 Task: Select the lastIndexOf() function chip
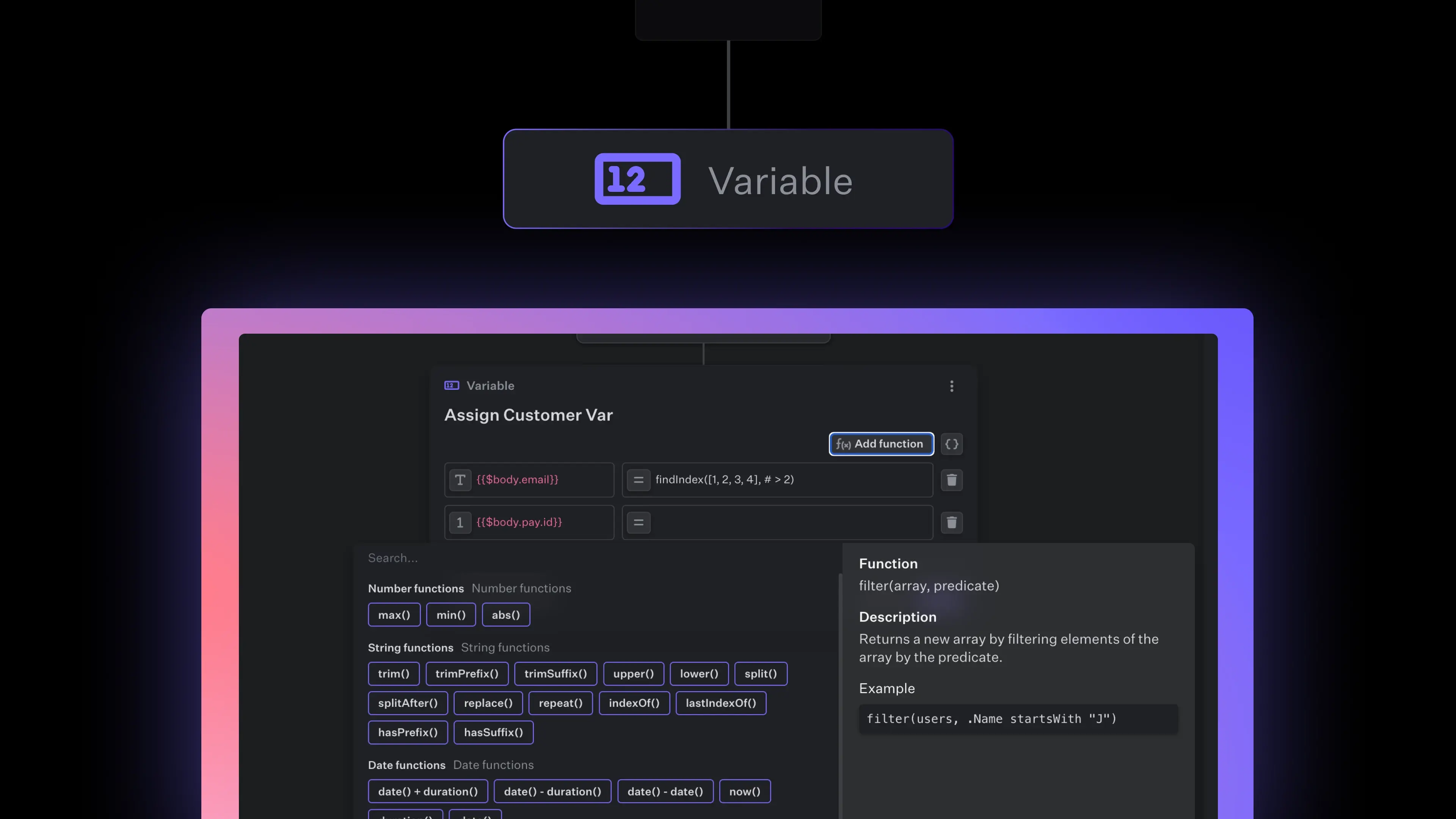[x=720, y=703]
